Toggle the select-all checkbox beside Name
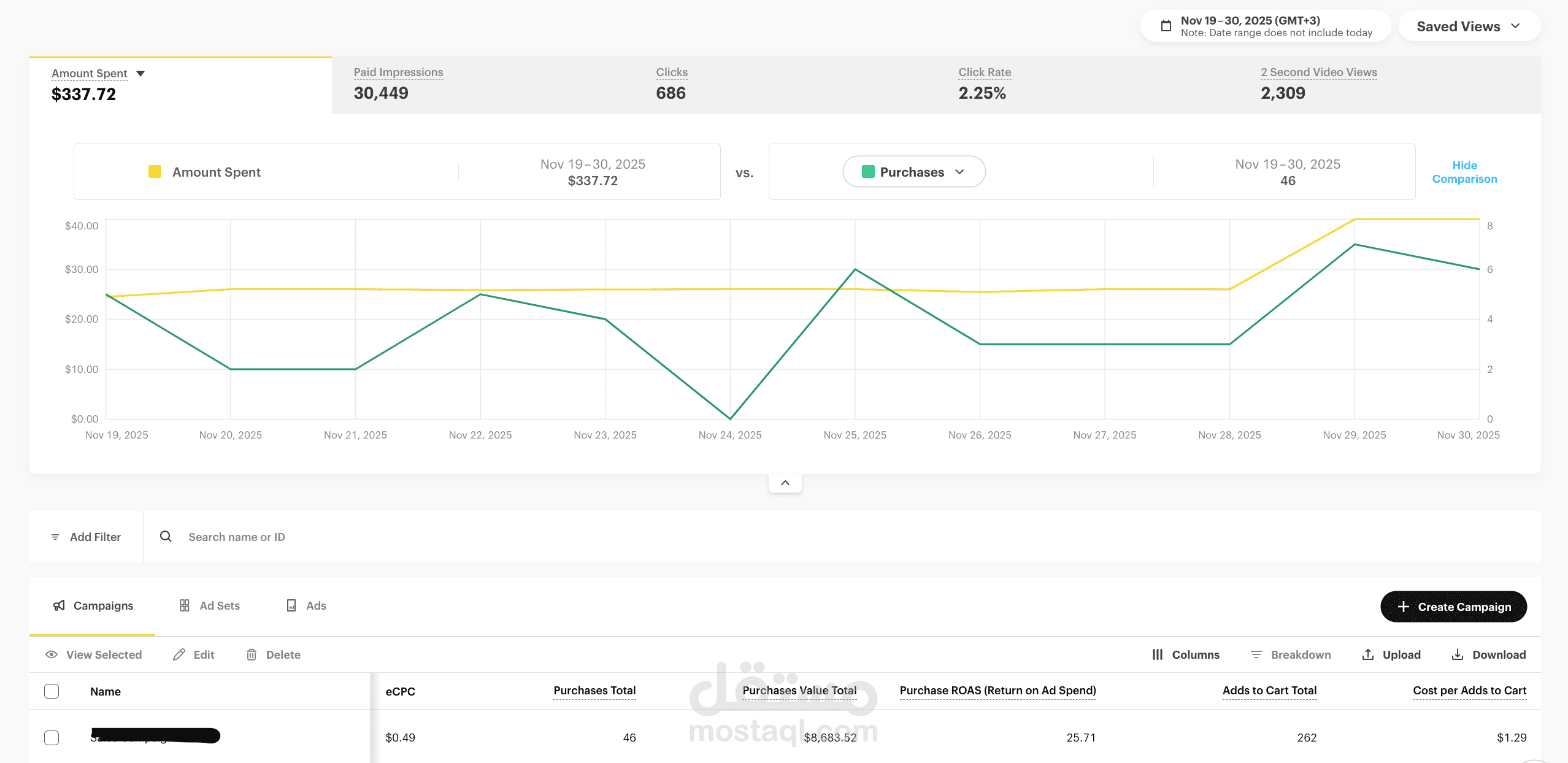 coord(52,691)
